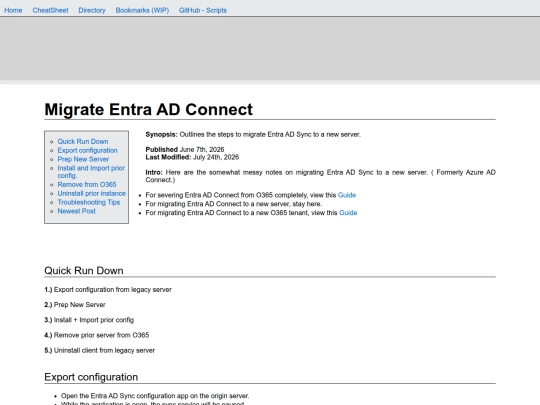Jump to Install and Import prior config
Viewport: 540px width, 405px height.
click(91, 172)
